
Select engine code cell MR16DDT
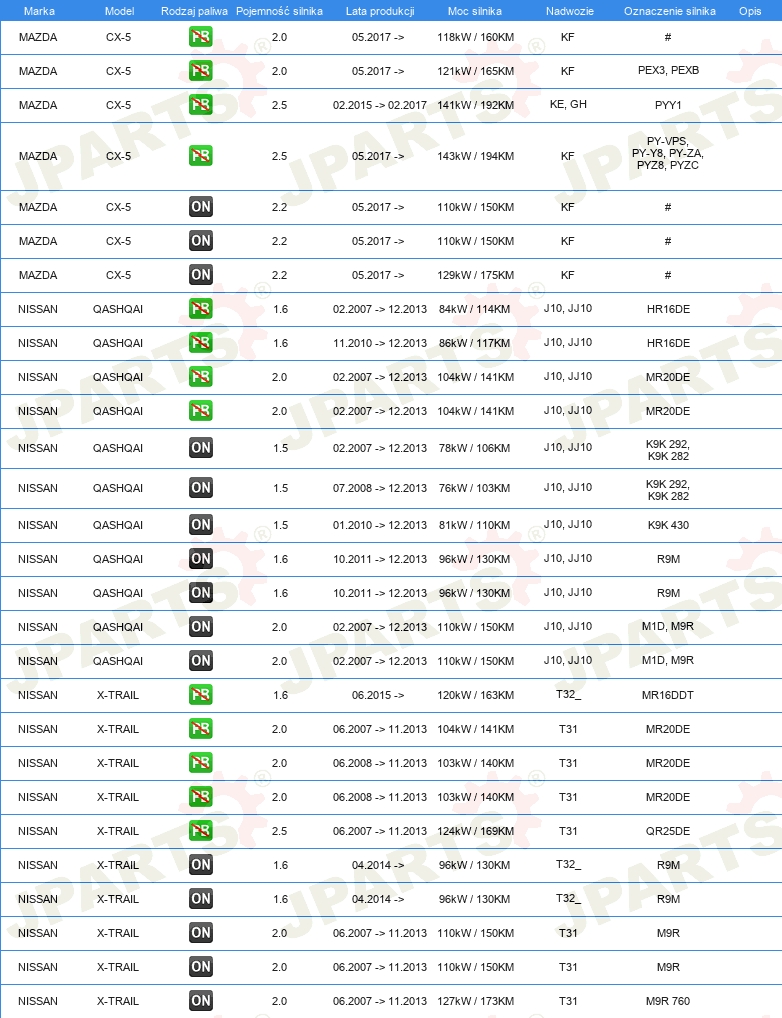coord(668,695)
